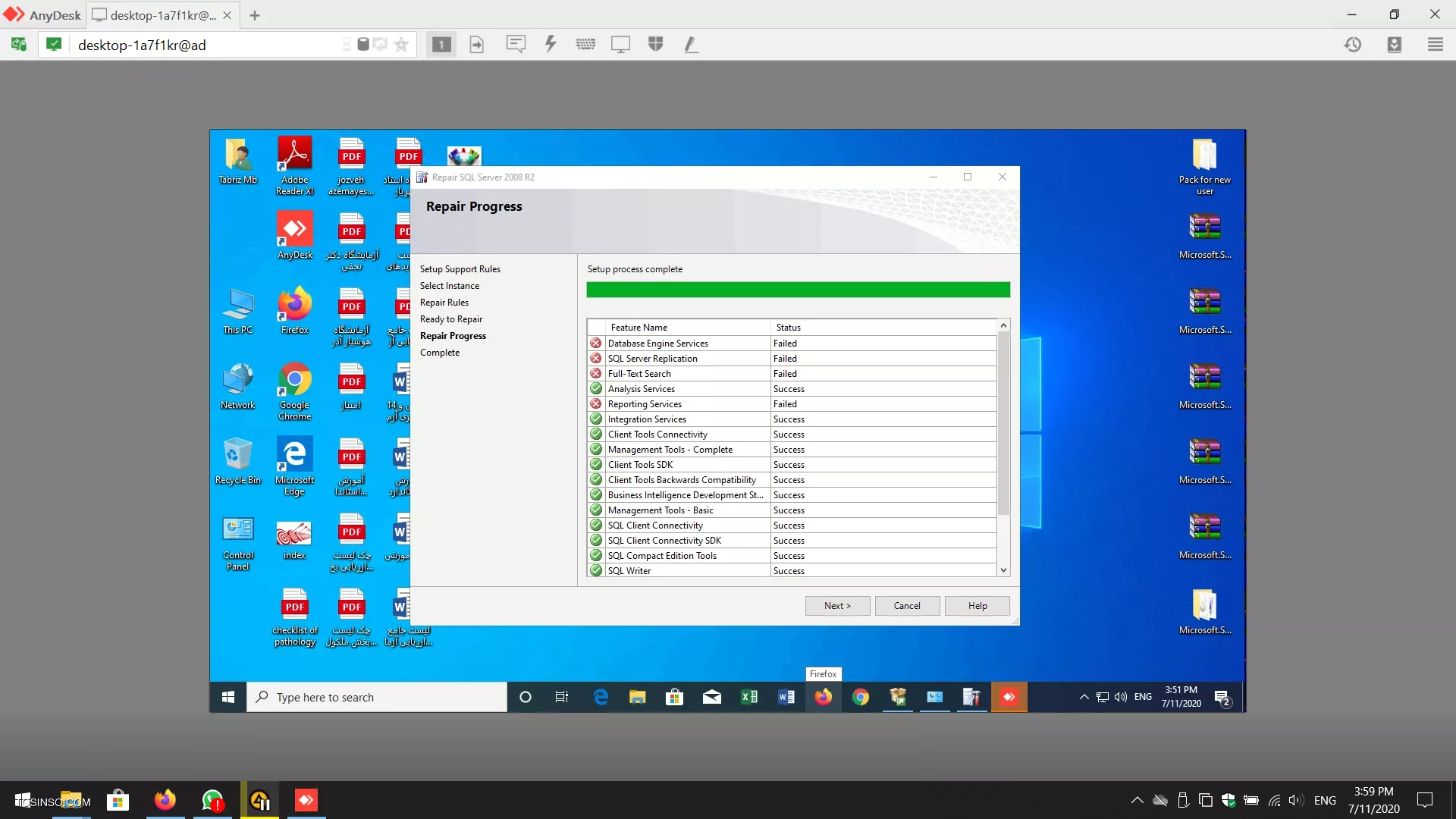This screenshot has height=819, width=1456.
Task: Open Network desktop icon
Action: coord(237,386)
